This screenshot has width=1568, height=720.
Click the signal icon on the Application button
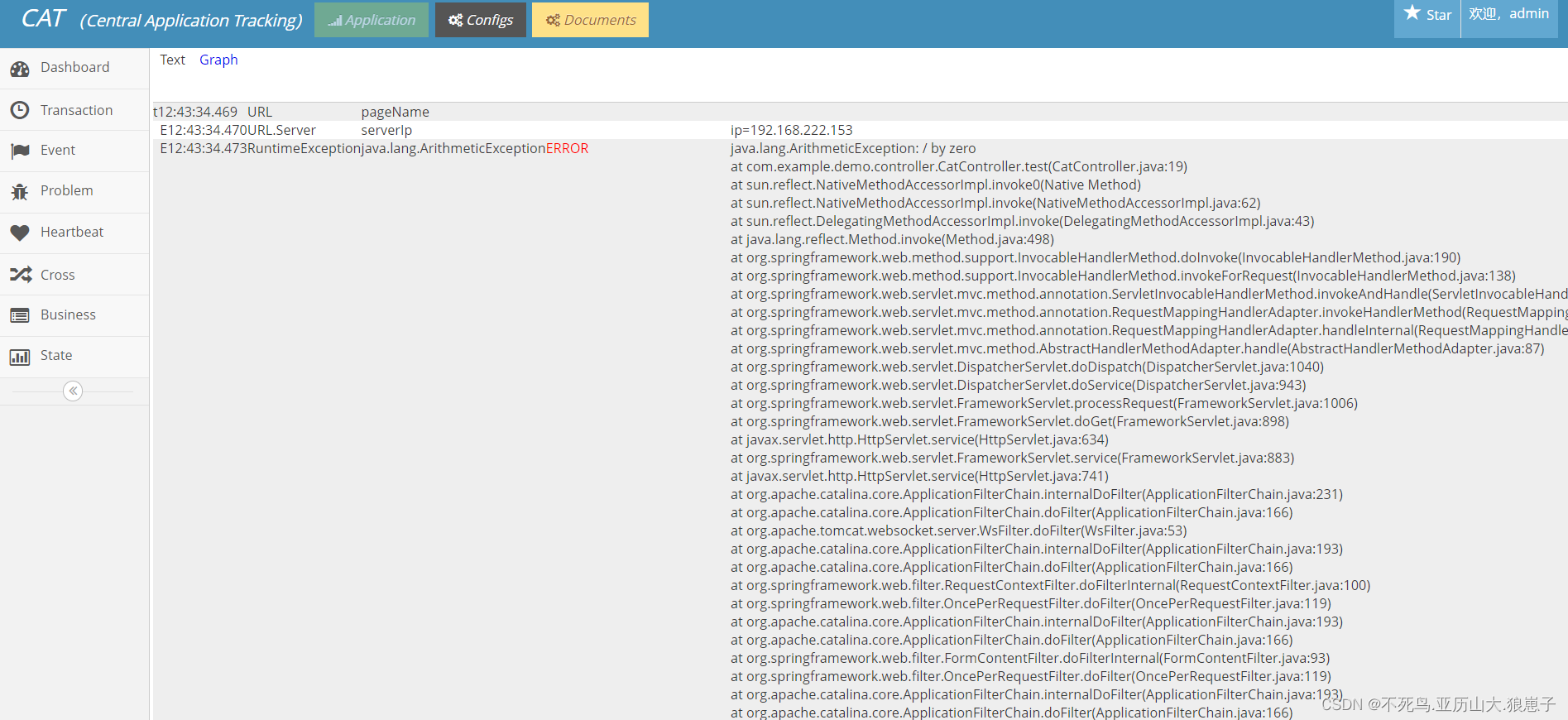coord(335,21)
